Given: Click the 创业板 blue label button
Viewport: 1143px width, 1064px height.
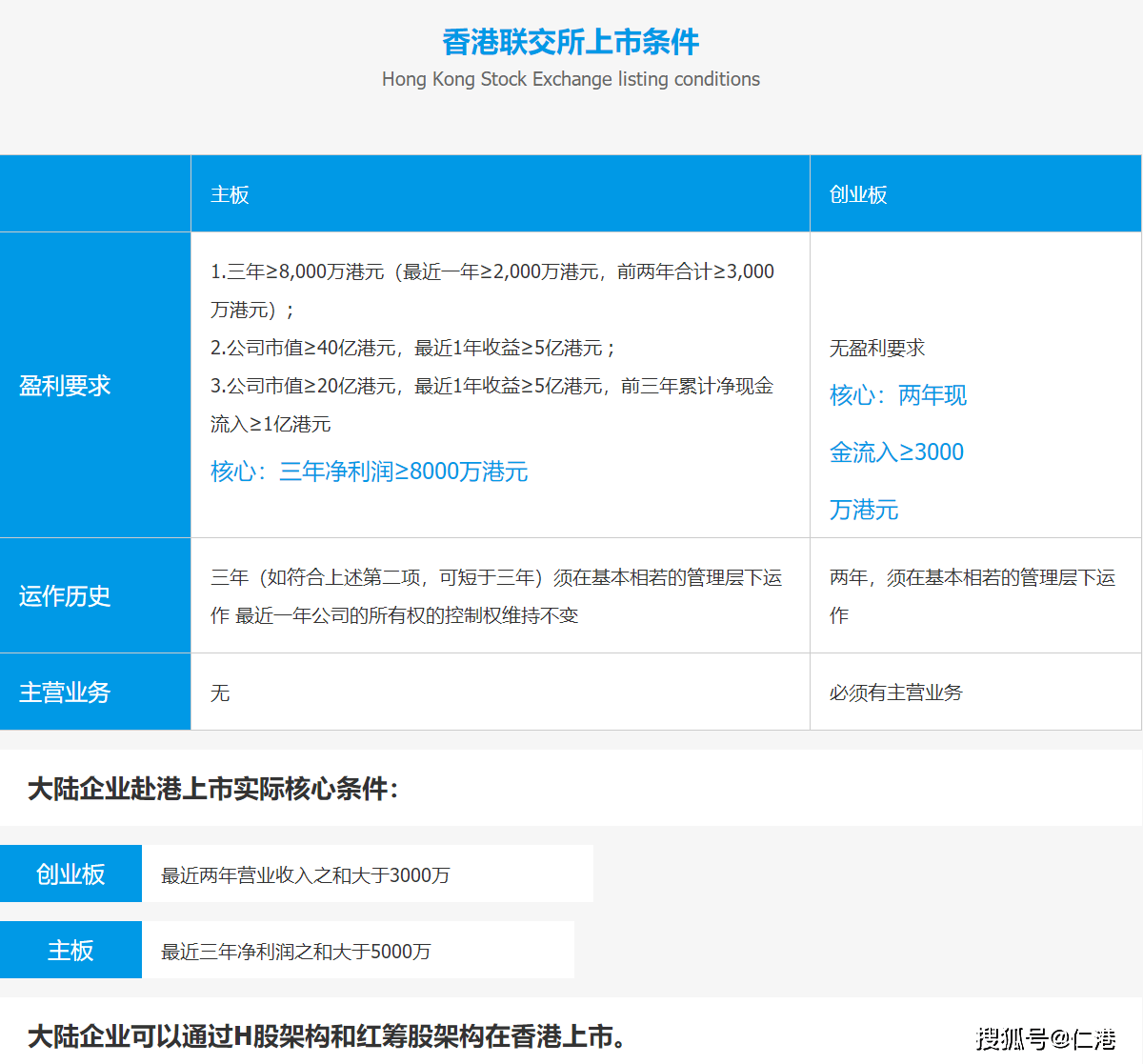Looking at the screenshot, I should [x=70, y=873].
